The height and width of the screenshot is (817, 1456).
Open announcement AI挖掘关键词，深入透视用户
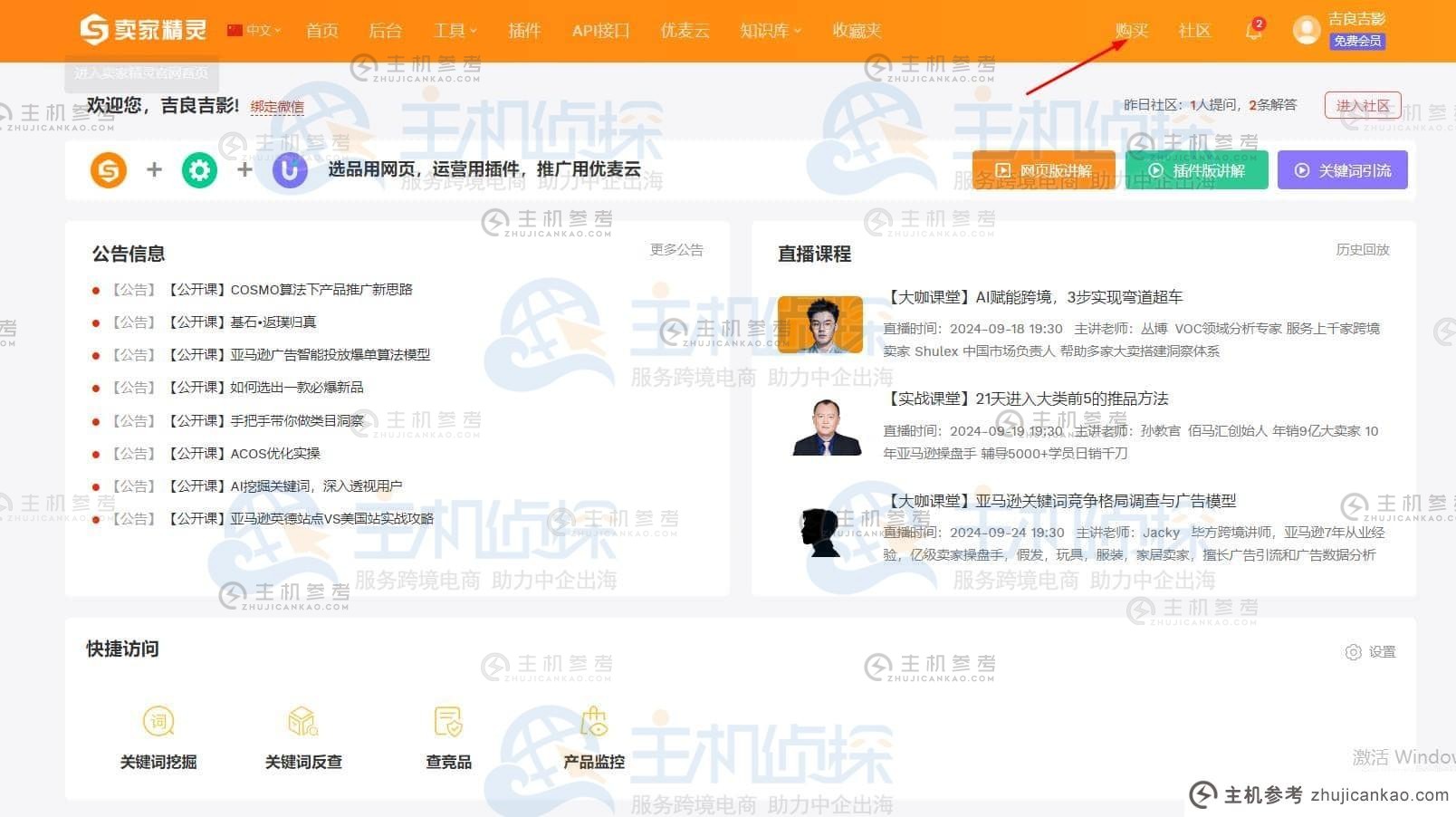tap(284, 485)
